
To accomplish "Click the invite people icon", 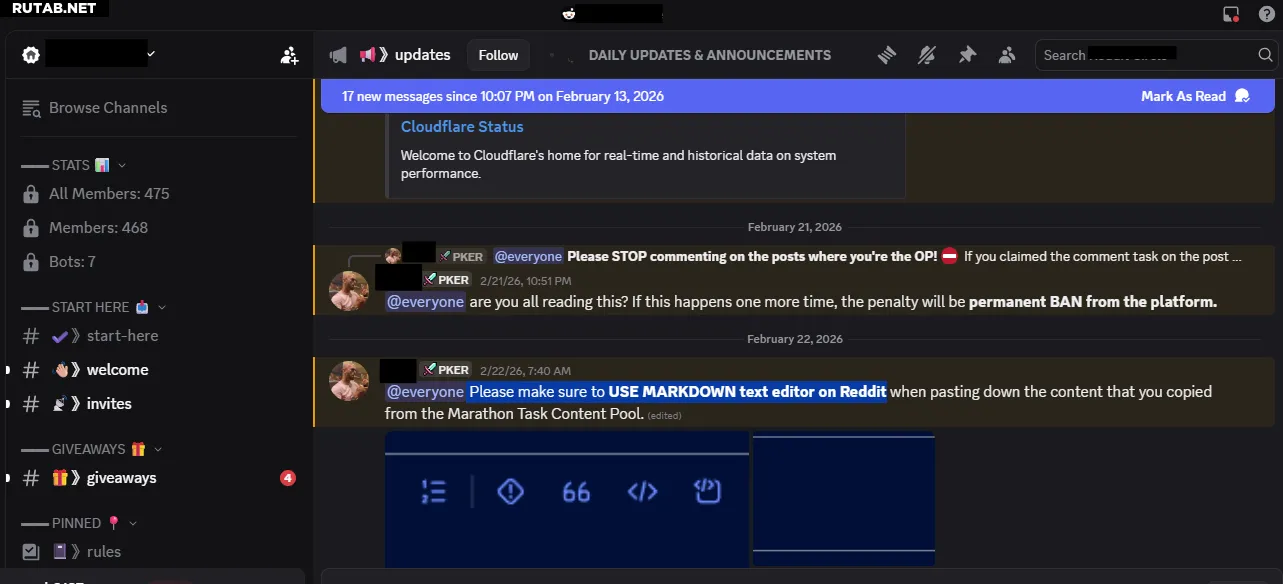I will [x=289, y=55].
